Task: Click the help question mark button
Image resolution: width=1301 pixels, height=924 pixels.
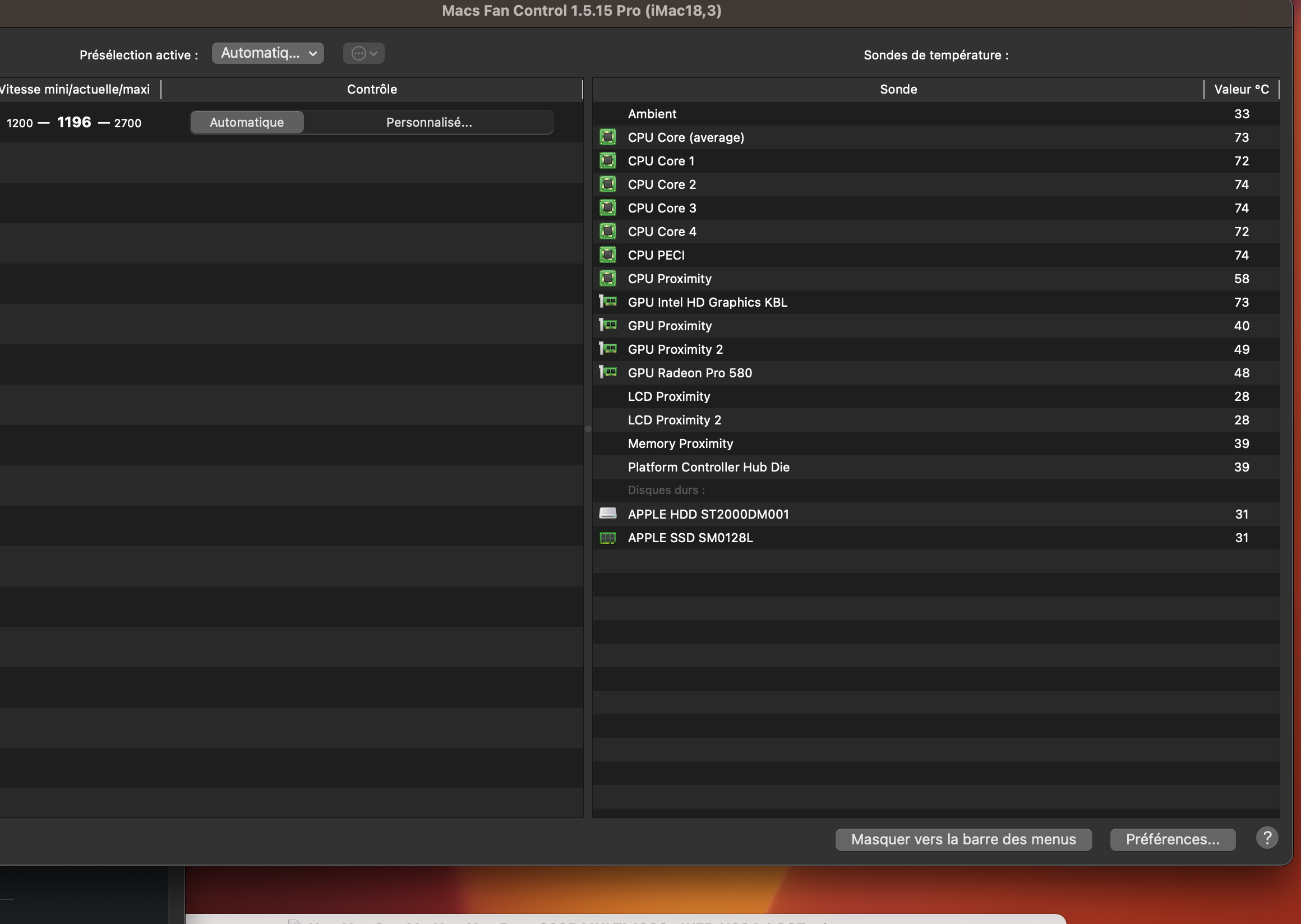Action: coord(1266,838)
